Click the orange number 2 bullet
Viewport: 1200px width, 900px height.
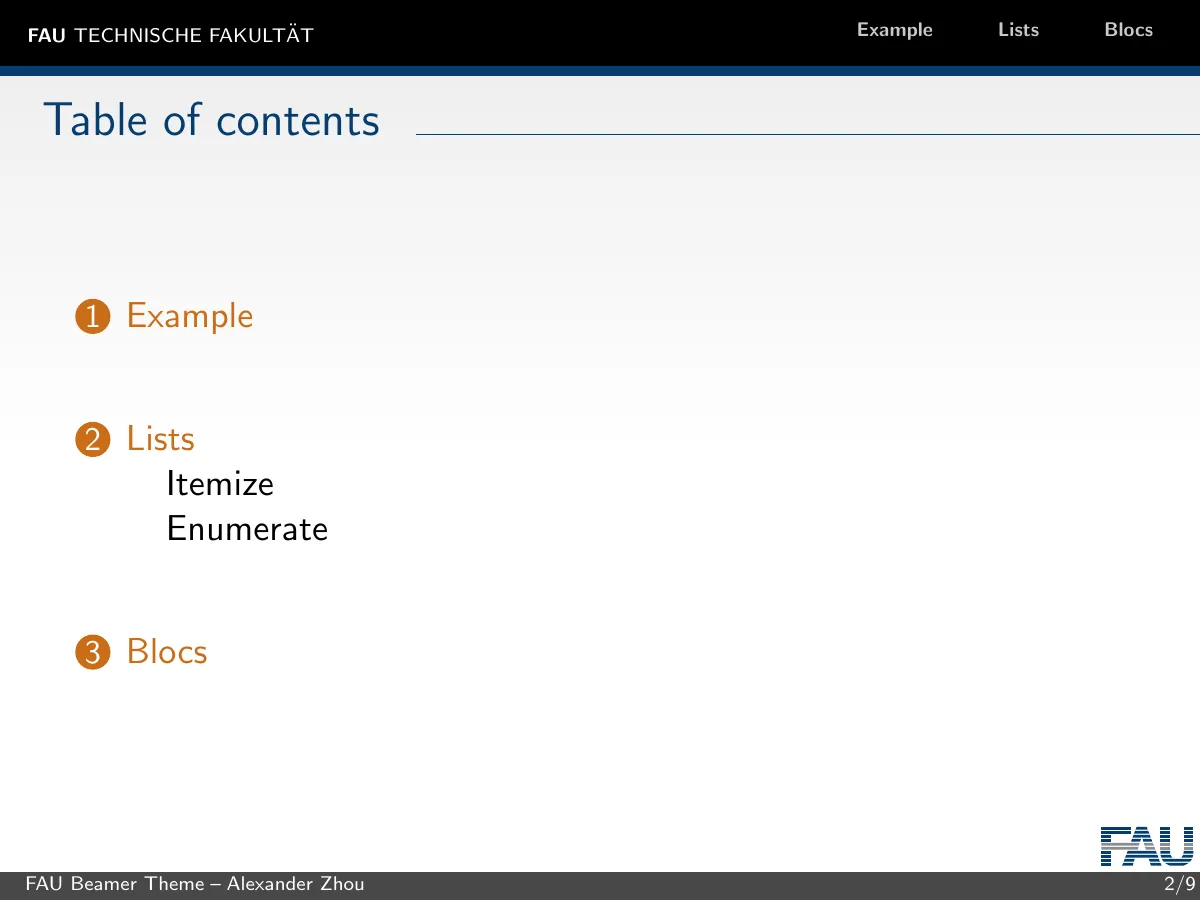click(92, 440)
